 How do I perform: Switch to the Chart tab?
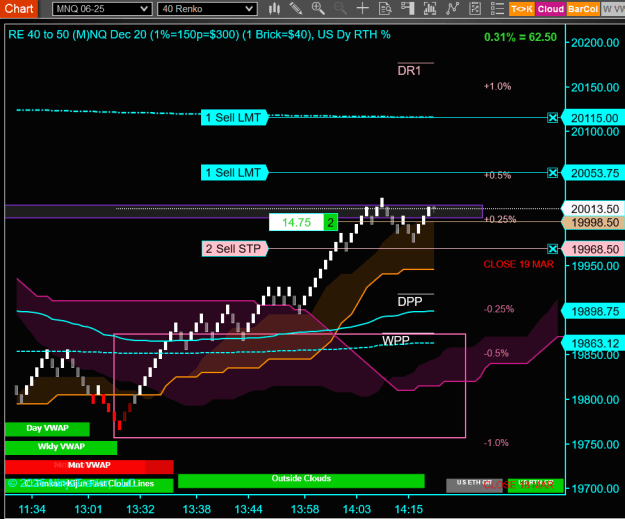point(19,8)
